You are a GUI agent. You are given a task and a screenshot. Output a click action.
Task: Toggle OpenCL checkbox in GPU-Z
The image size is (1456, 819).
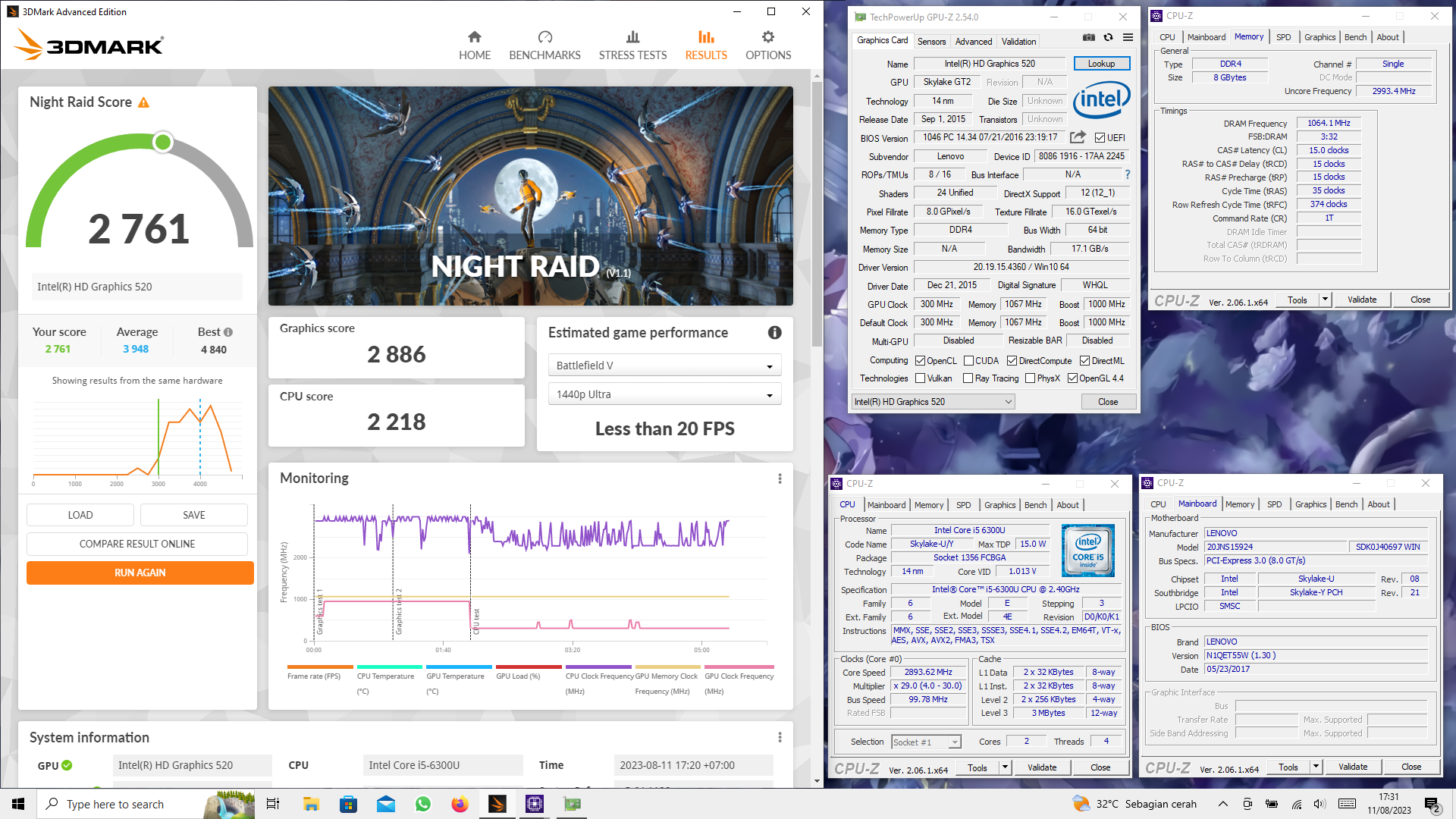[920, 361]
